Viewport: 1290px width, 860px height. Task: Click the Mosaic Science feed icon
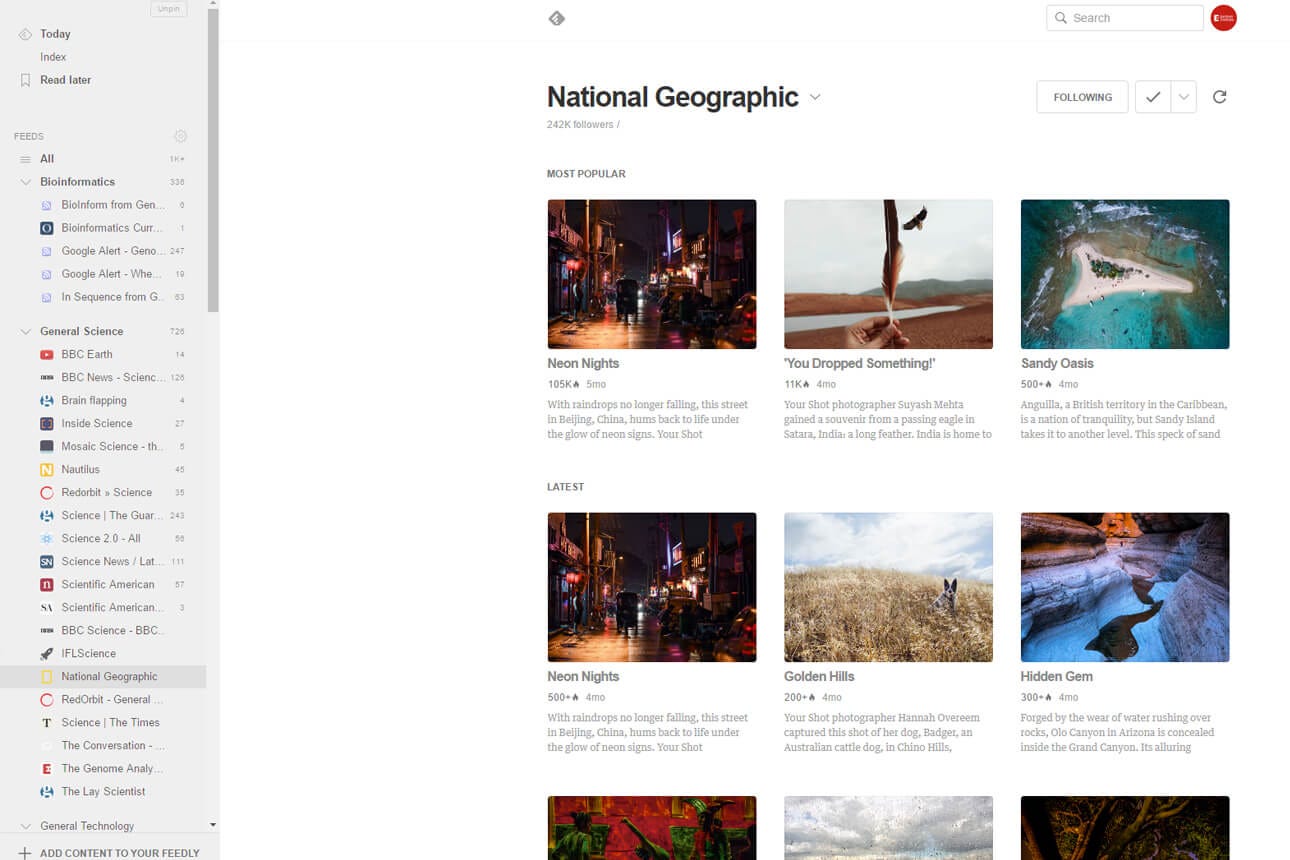tap(46, 446)
